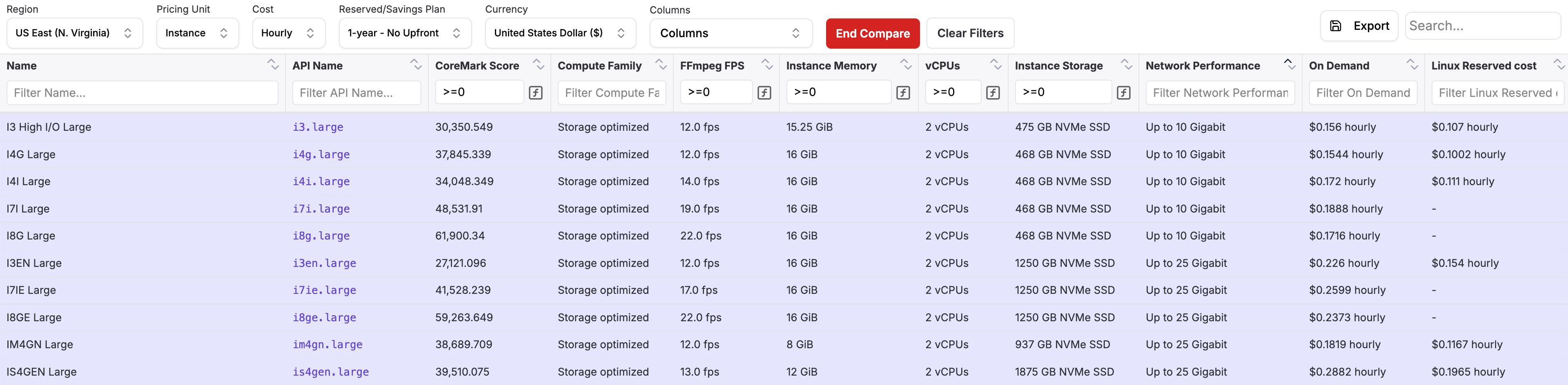The height and width of the screenshot is (385, 1568).
Task: Open the Region dropdown
Action: (74, 33)
